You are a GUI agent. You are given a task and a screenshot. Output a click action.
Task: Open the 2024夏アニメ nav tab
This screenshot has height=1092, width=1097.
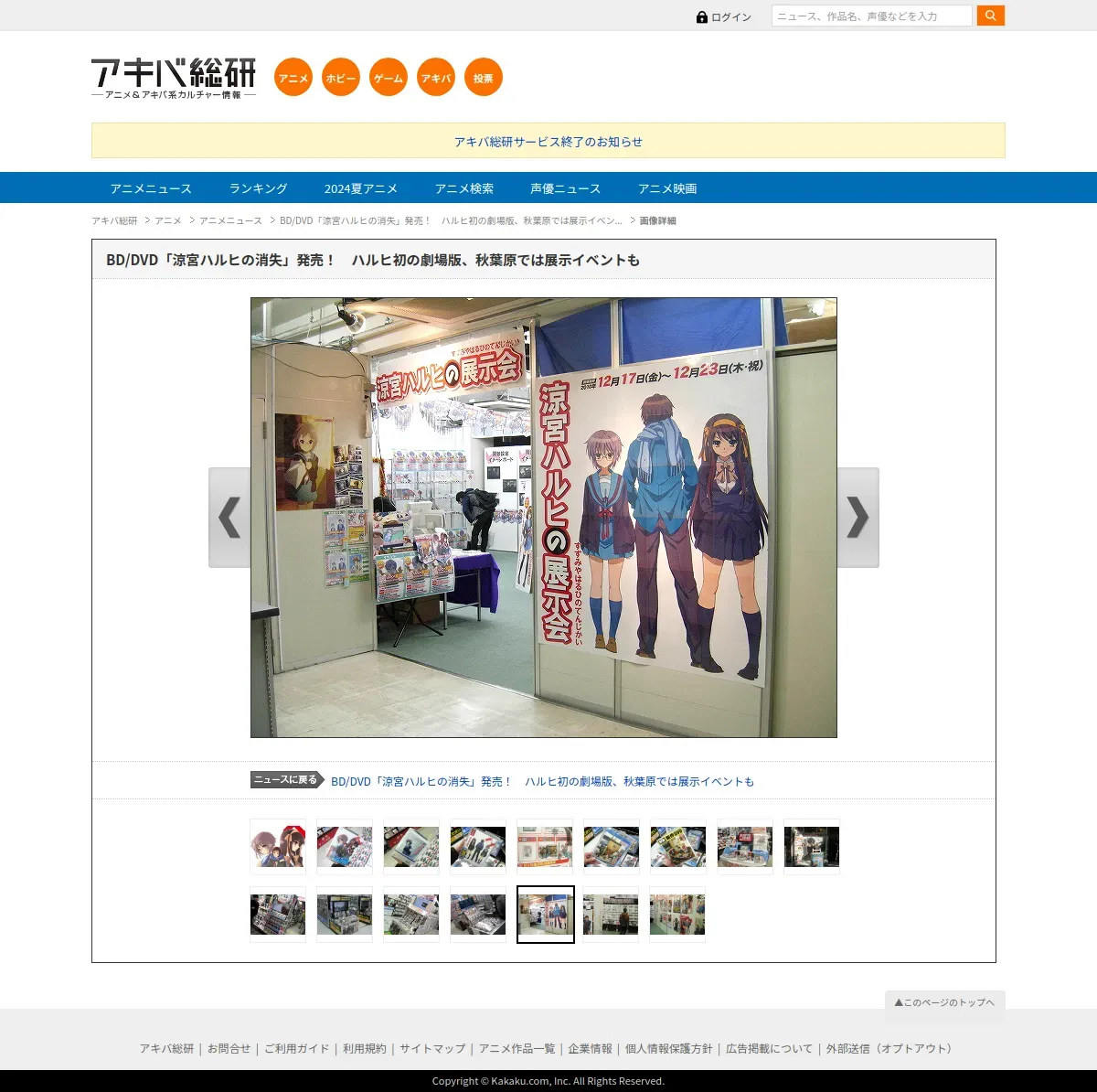coord(361,188)
